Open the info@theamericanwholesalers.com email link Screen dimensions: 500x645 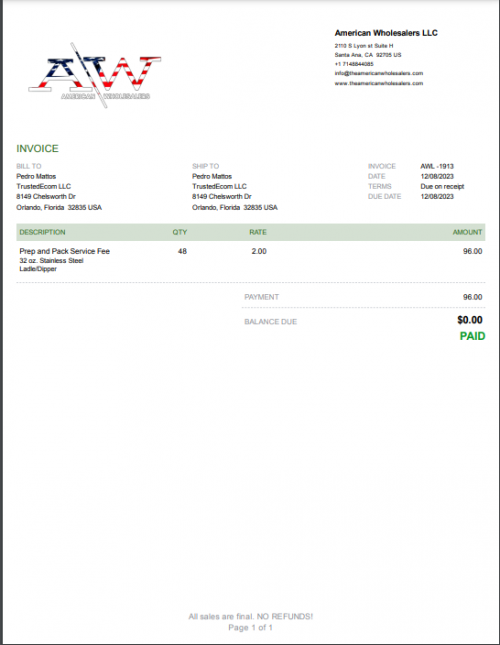[x=379, y=73]
